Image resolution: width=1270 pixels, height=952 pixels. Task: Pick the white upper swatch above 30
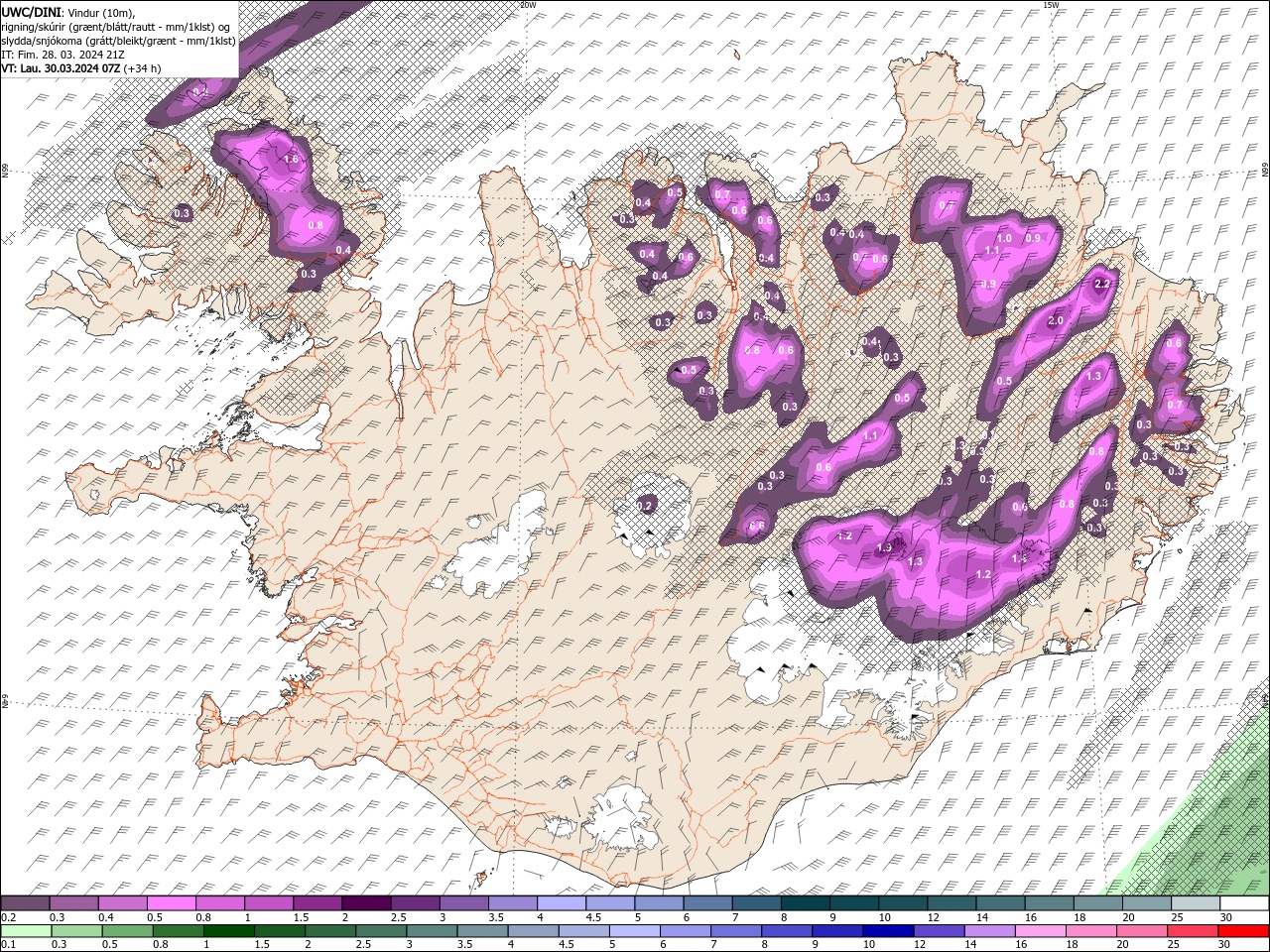pos(1243,903)
